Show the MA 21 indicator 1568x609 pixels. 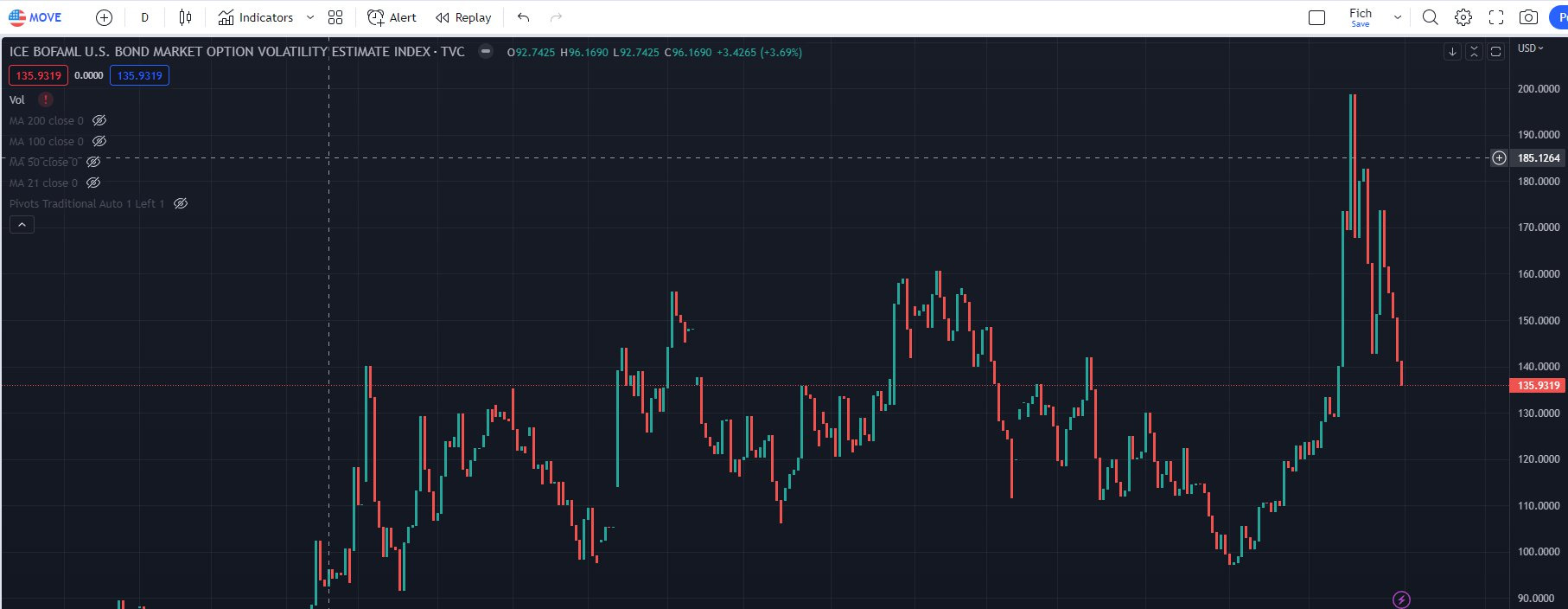click(x=93, y=183)
